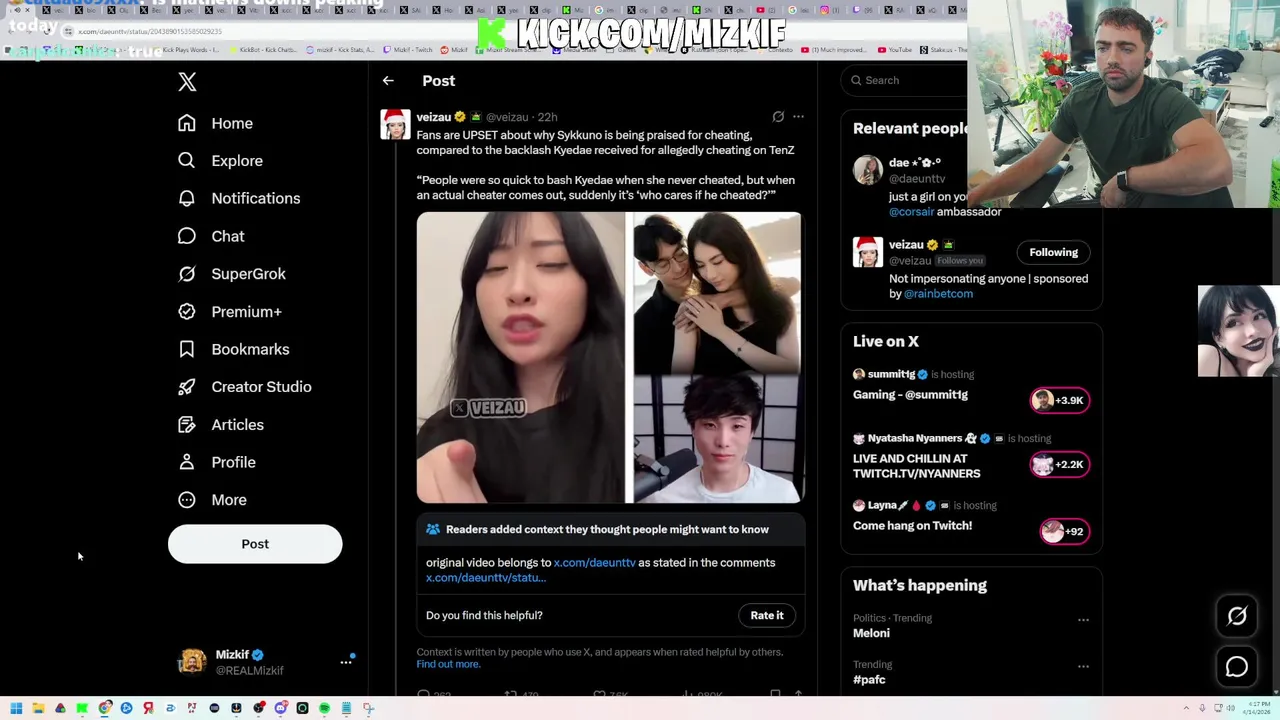Click the Rate it button

(767, 615)
